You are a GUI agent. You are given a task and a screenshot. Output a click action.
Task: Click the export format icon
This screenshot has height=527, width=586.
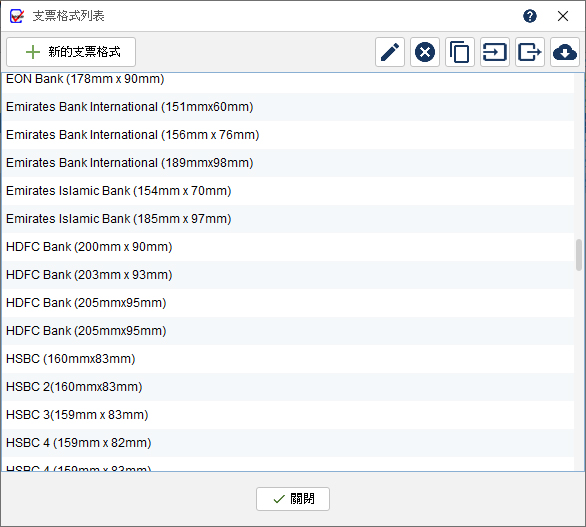click(x=530, y=52)
